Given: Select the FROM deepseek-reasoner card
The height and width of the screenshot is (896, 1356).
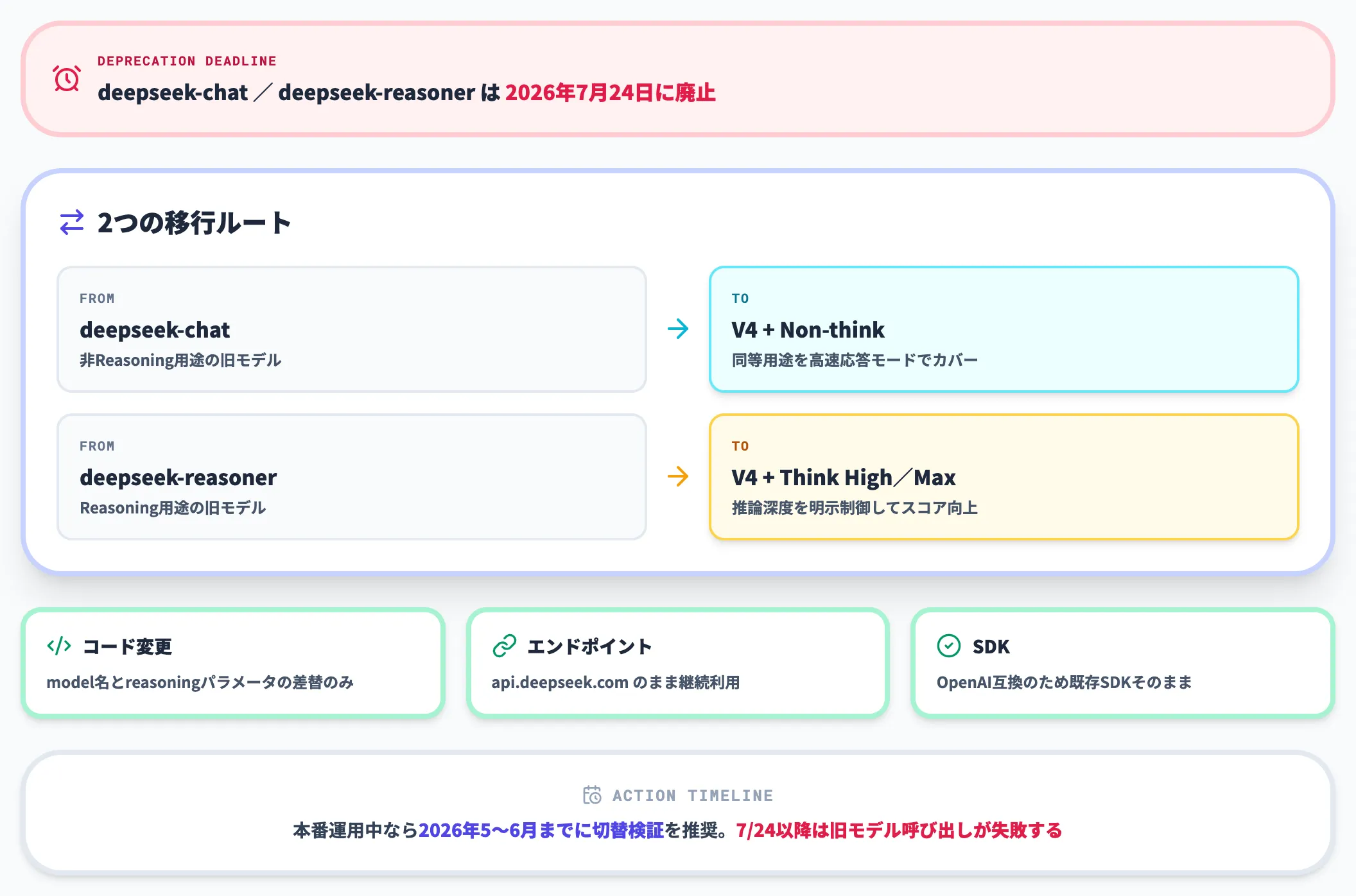Looking at the screenshot, I should pyautogui.click(x=351, y=477).
